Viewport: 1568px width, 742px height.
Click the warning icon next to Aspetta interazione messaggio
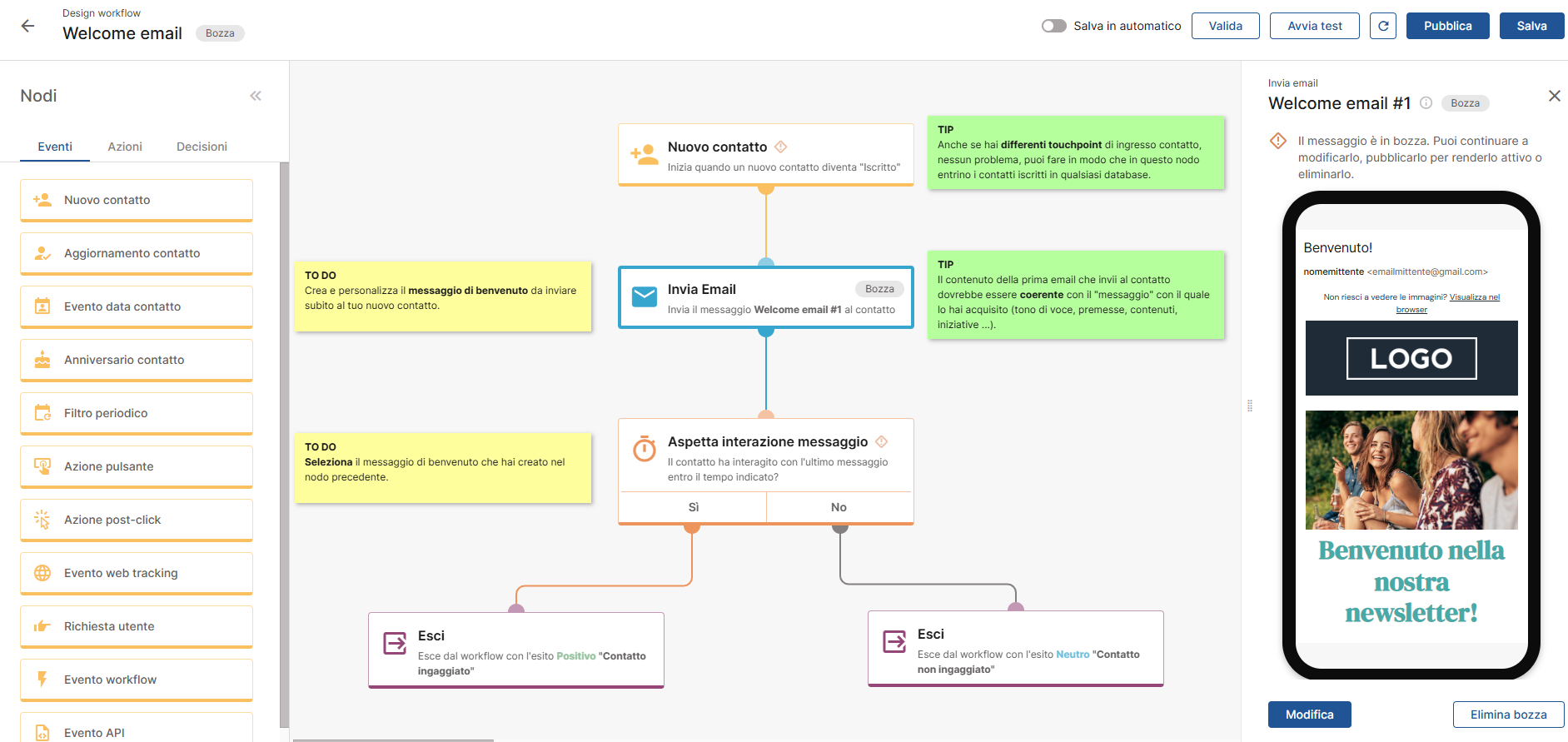click(x=881, y=441)
